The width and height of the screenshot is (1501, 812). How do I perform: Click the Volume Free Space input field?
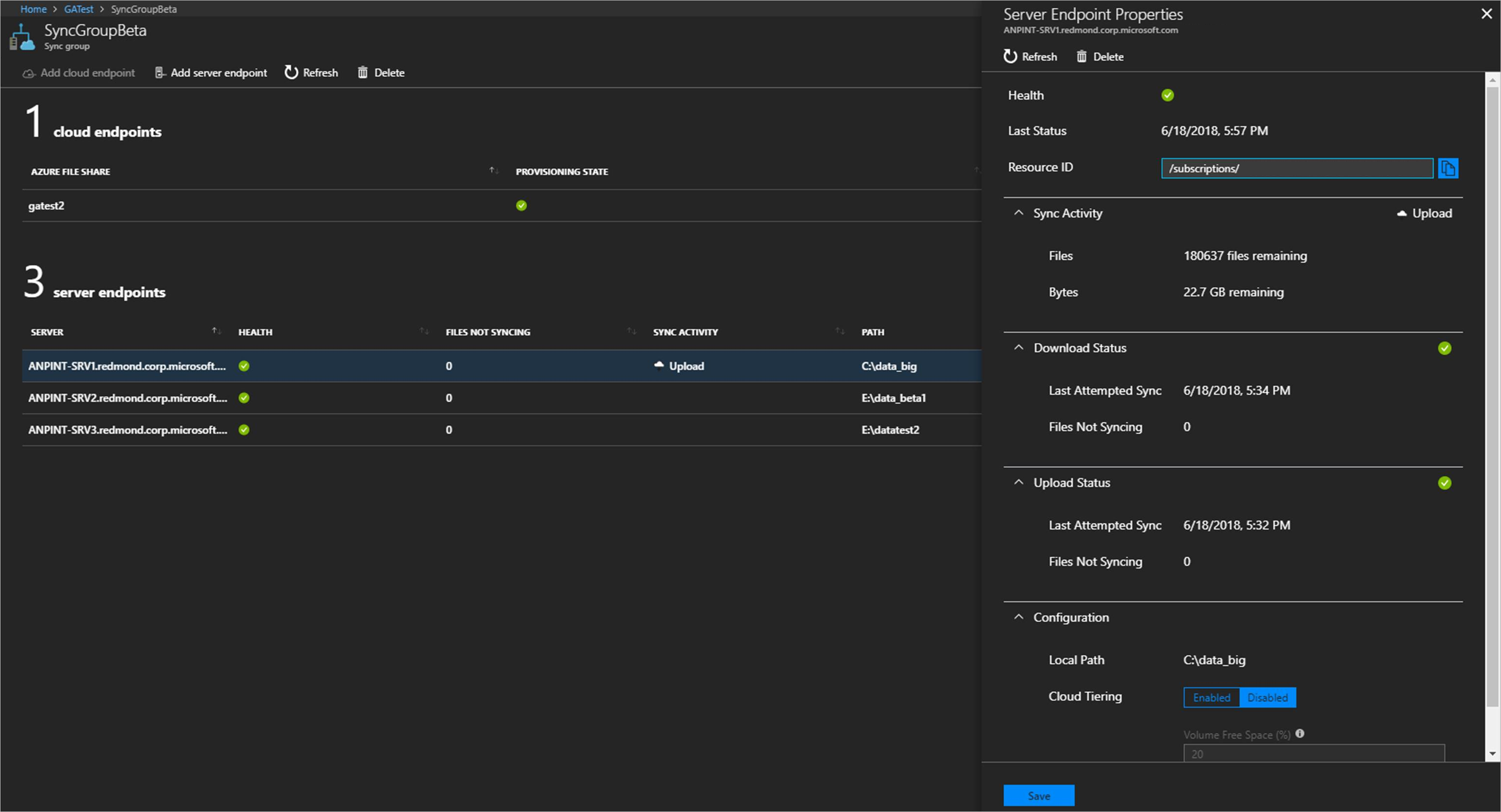tap(1314, 753)
